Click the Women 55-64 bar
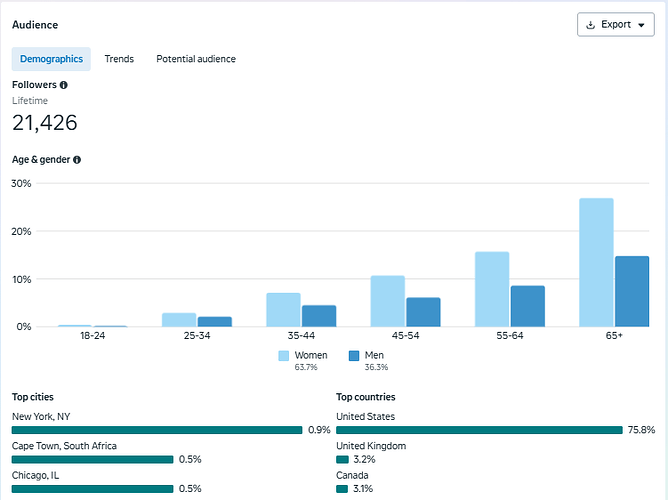Image resolution: width=668 pixels, height=500 pixels. pos(492,289)
